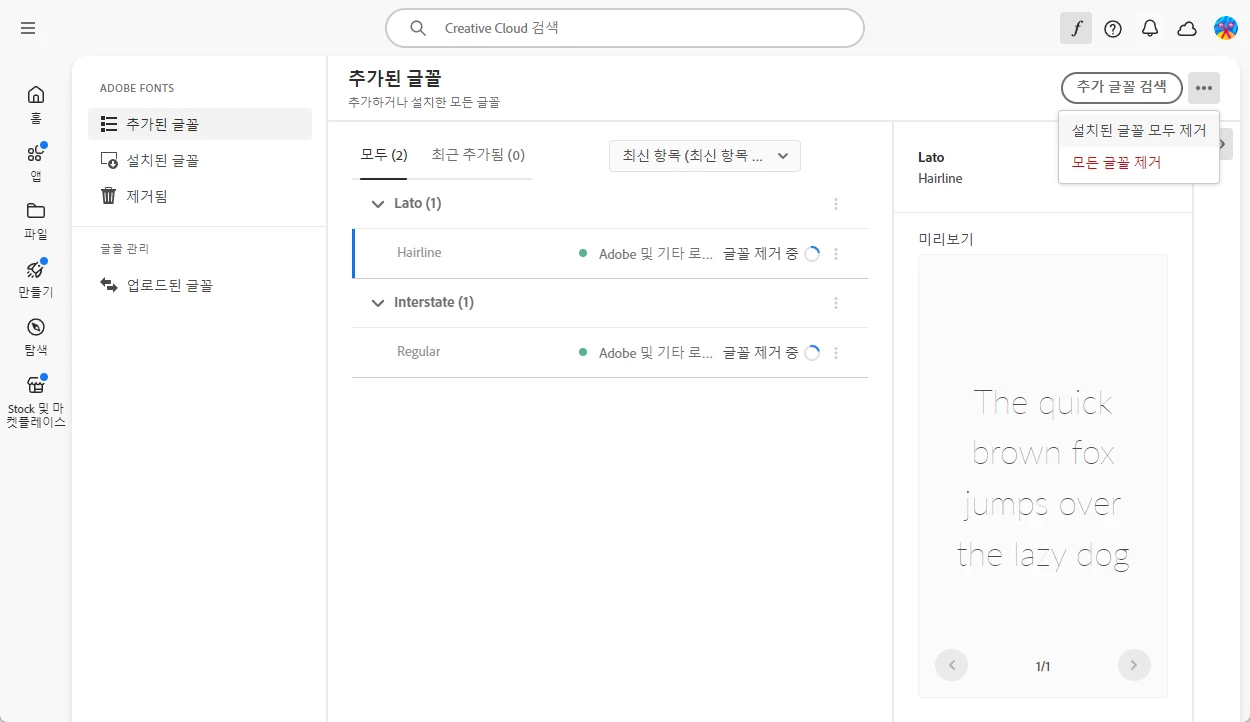Open the 최신 항목 sort dropdown

tap(705, 156)
